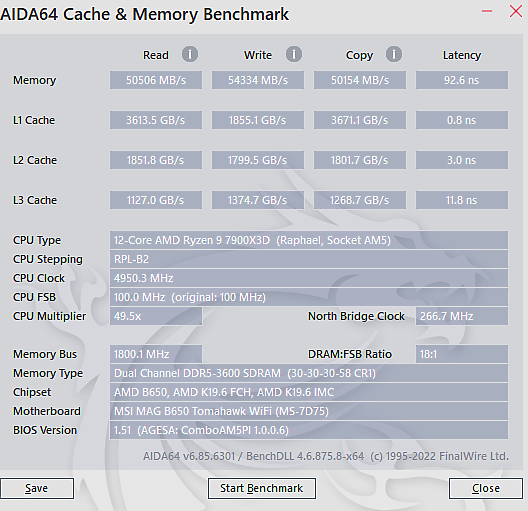Select the L1 Cache copy value 3671.1 GB/s

[x=360, y=120]
